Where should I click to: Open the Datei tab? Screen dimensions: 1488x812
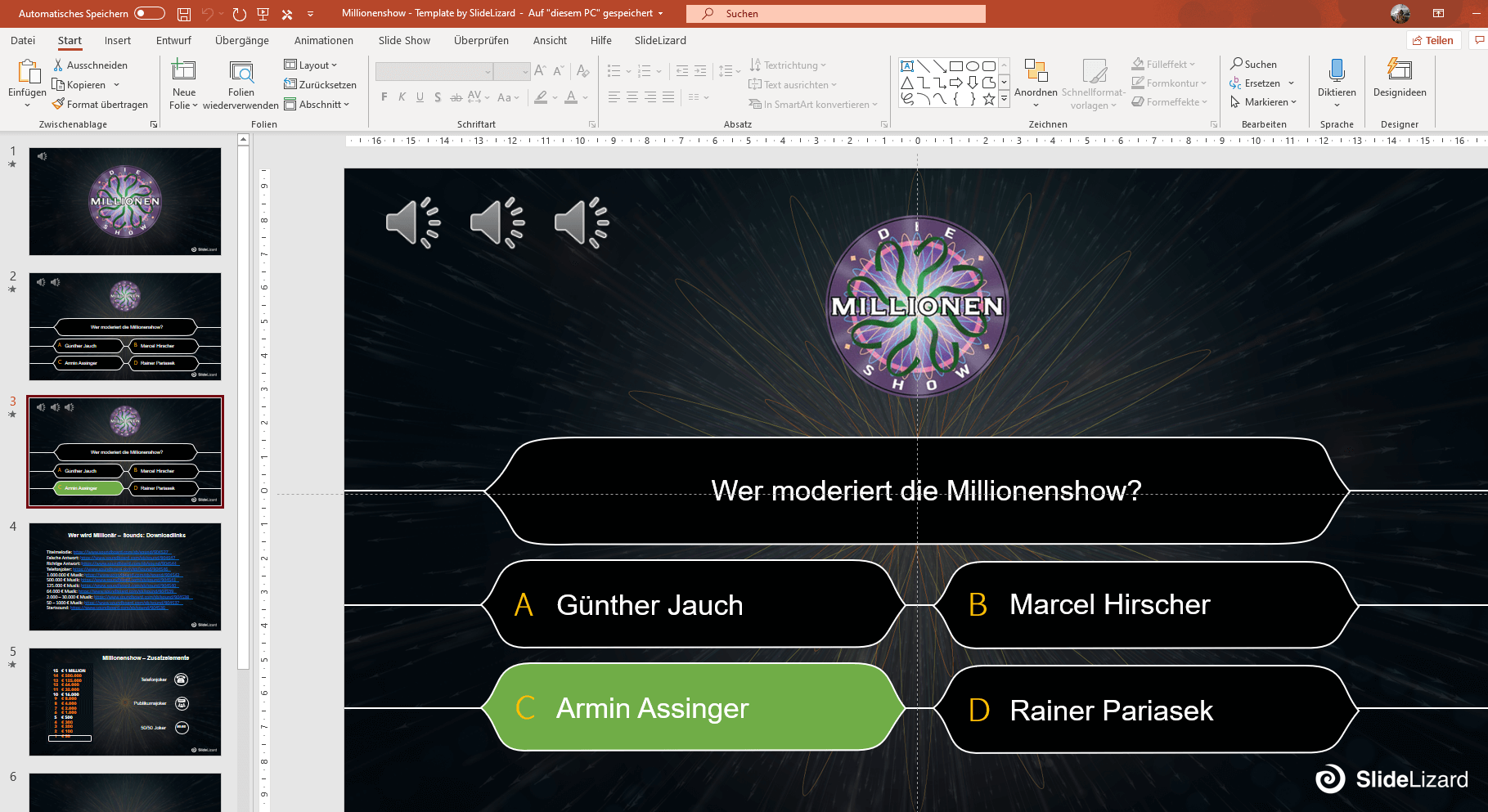tap(23, 40)
